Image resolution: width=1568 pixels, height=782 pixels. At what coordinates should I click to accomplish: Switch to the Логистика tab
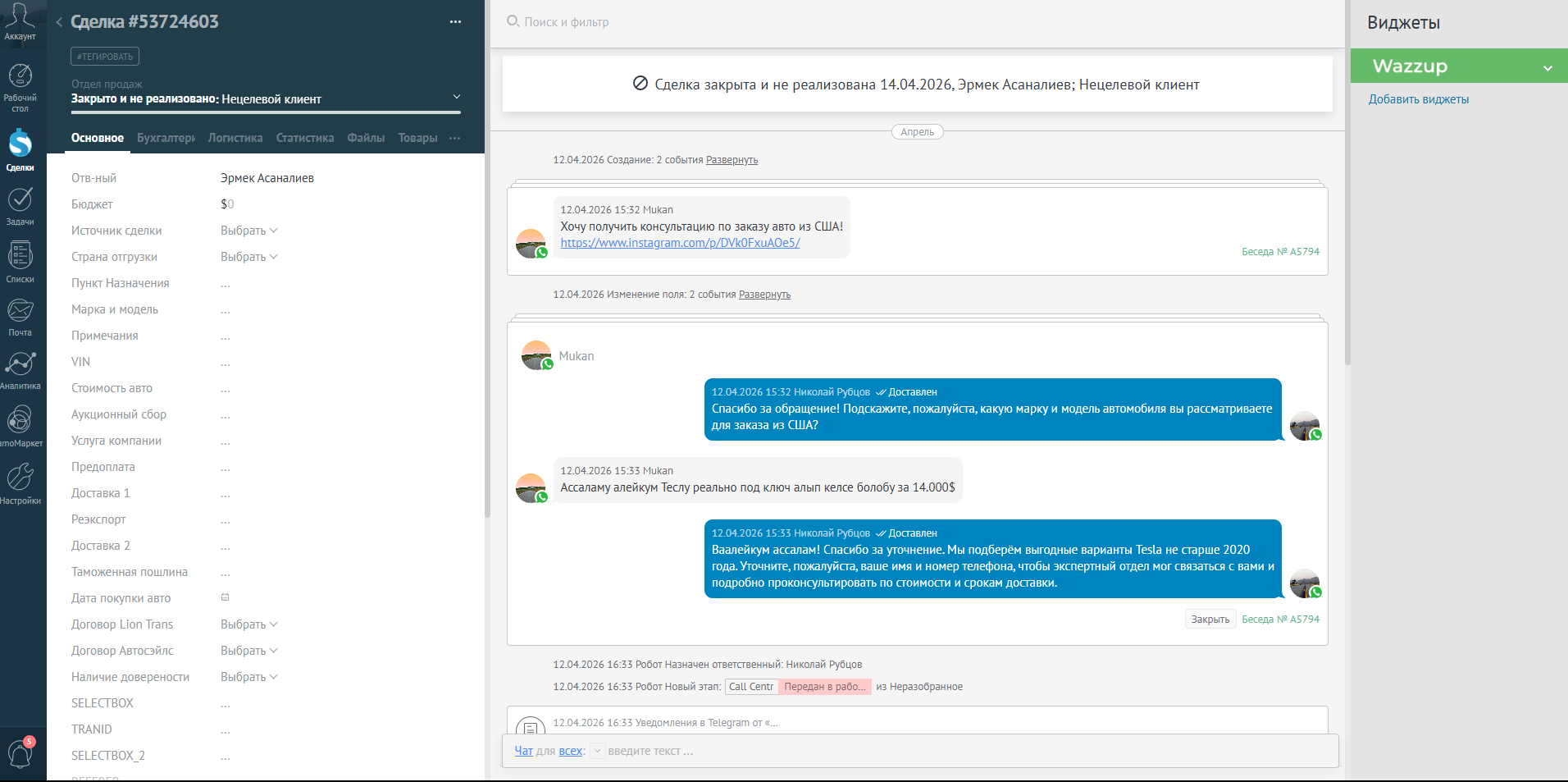point(235,138)
